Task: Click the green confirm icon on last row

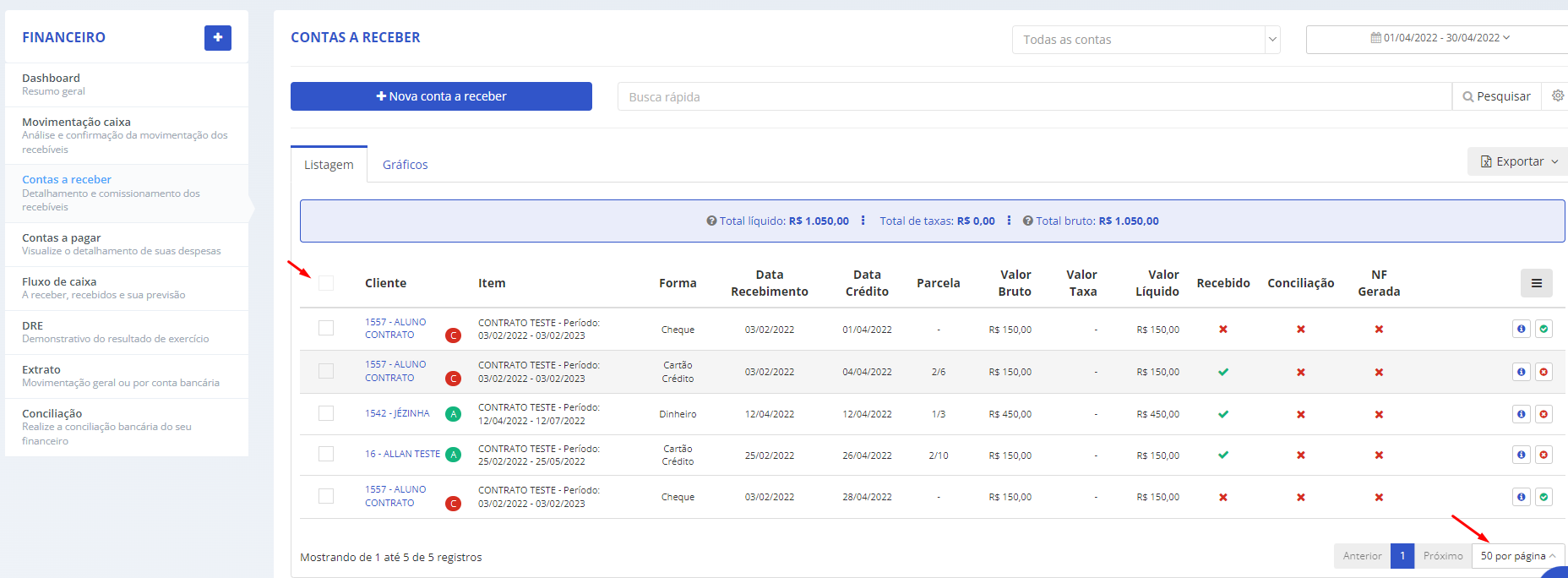Action: [1543, 497]
